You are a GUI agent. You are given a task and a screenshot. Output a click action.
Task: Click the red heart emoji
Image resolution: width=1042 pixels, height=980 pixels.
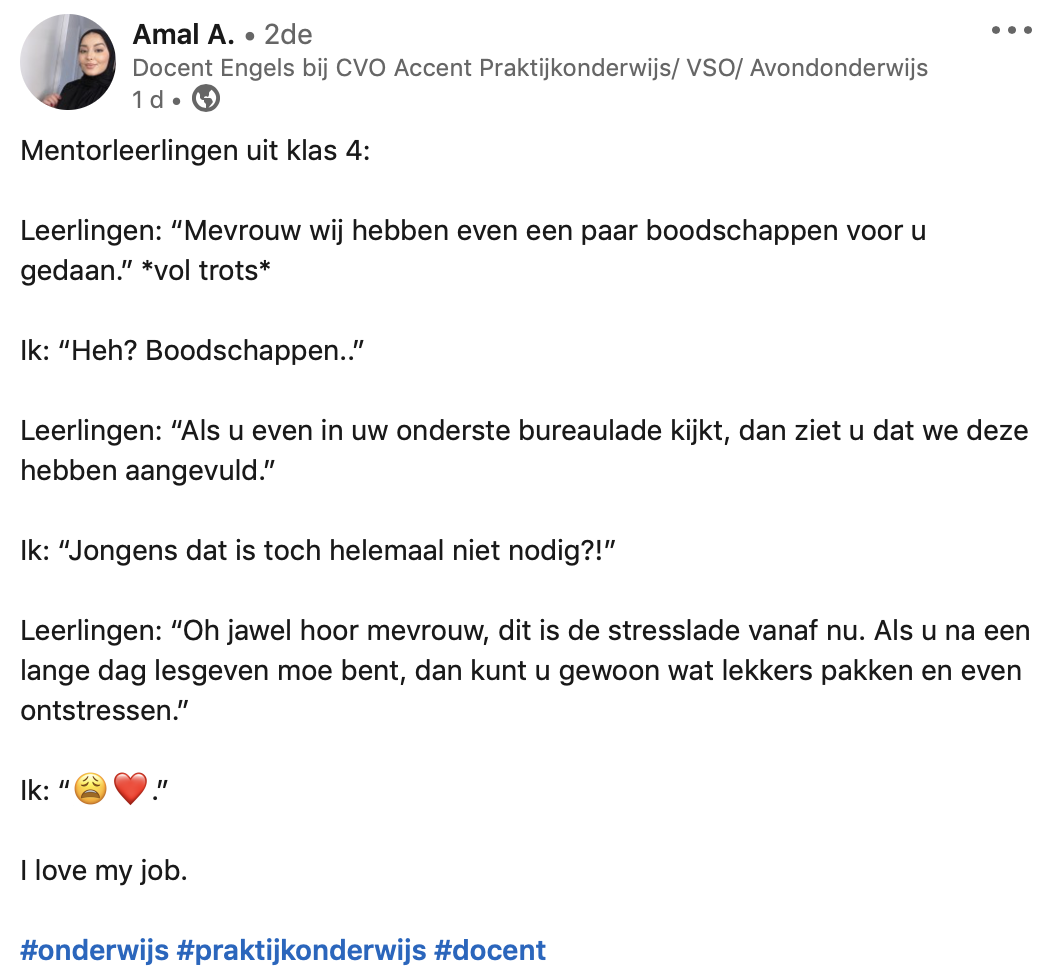(x=130, y=791)
